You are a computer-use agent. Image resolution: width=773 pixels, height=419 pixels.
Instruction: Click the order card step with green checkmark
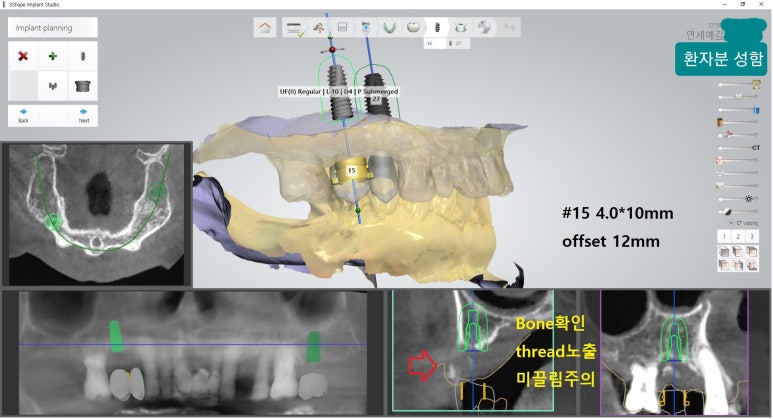(x=294, y=28)
